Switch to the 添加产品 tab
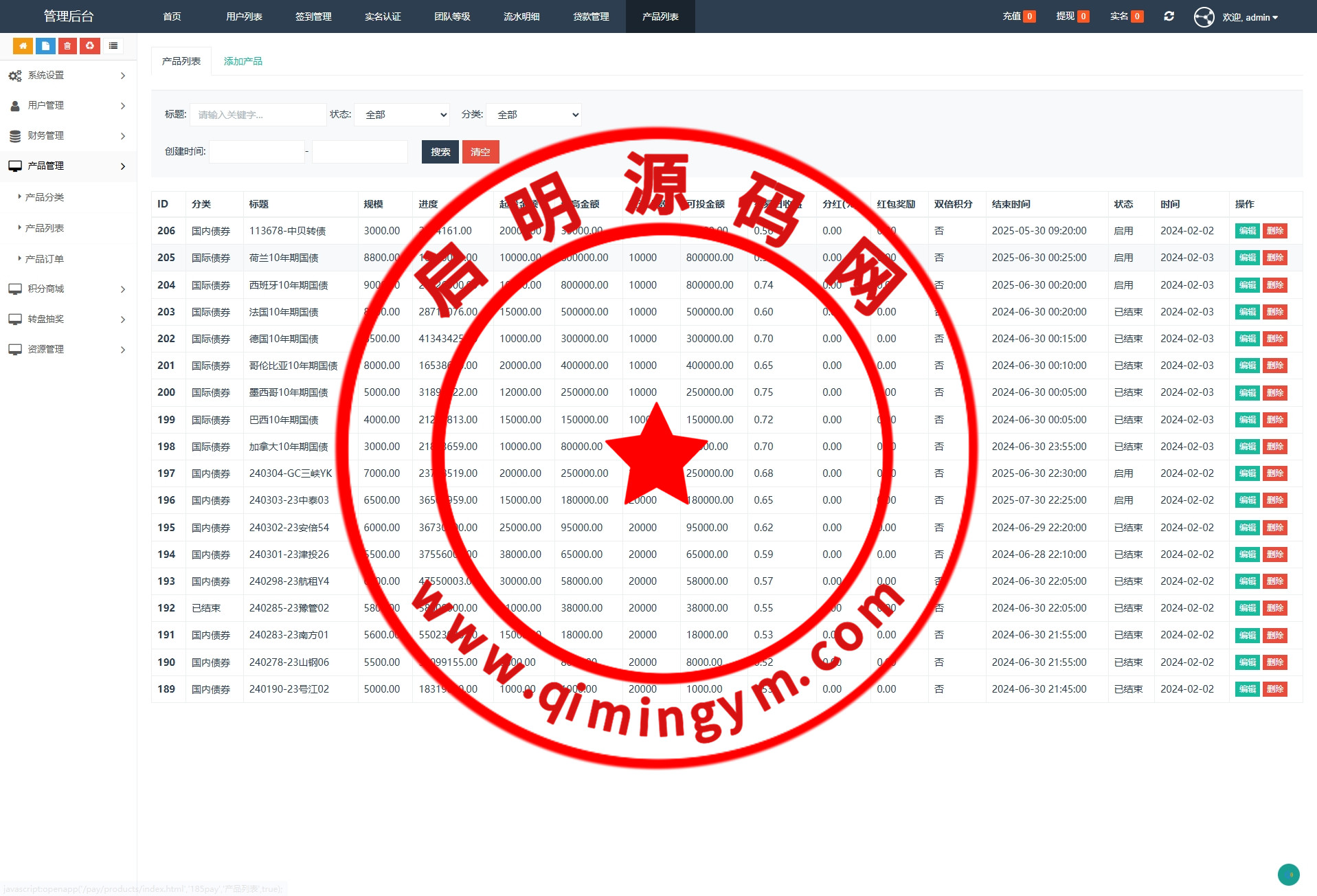Viewport: 1317px width, 896px height. [x=243, y=61]
